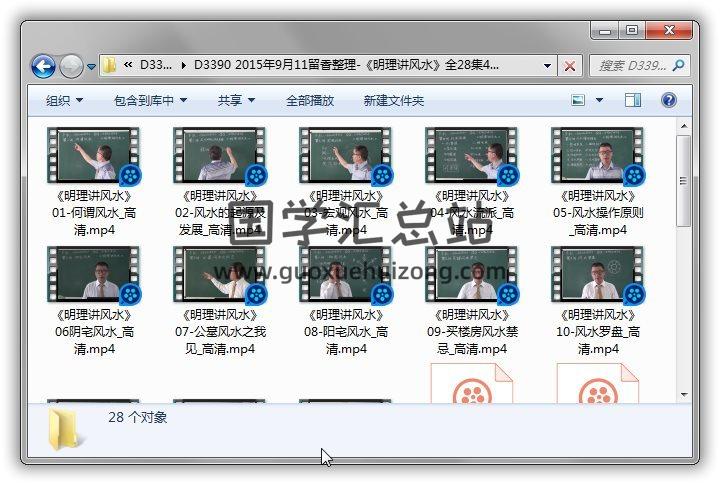The width and height of the screenshot is (720, 485).
Task: Click the 全部播放 button
Action: tap(310, 101)
